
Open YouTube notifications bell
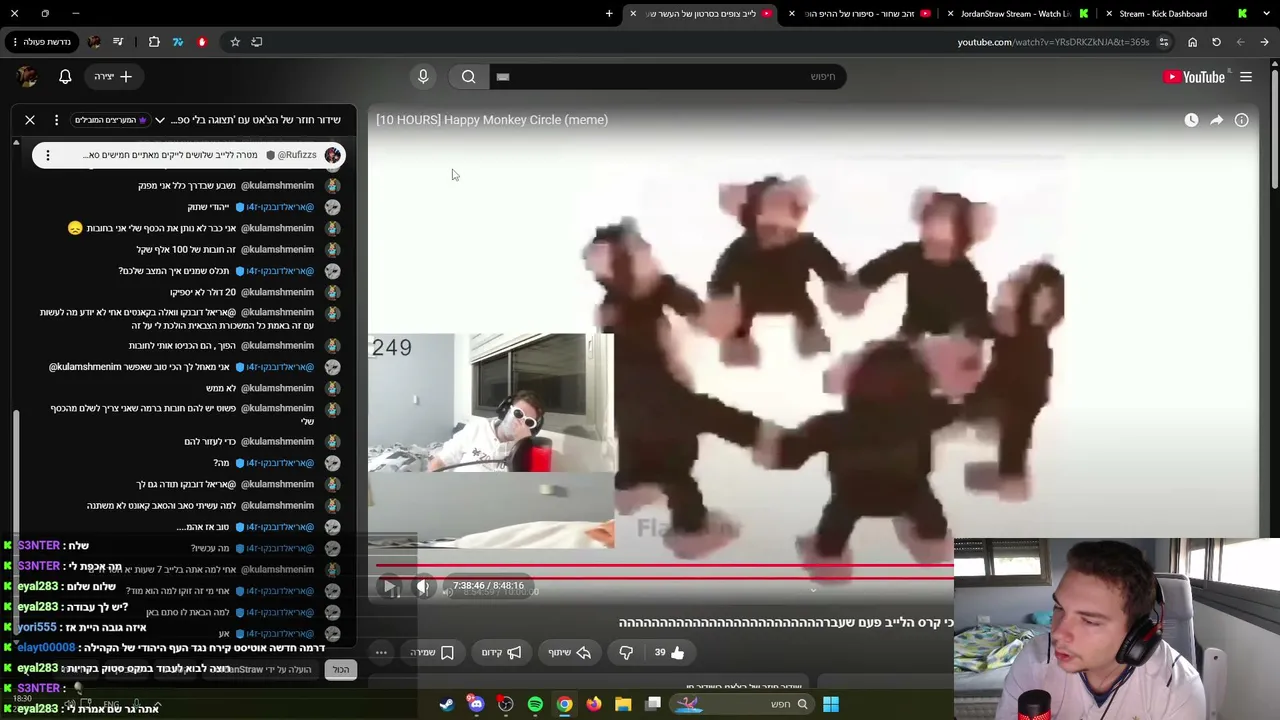(65, 77)
